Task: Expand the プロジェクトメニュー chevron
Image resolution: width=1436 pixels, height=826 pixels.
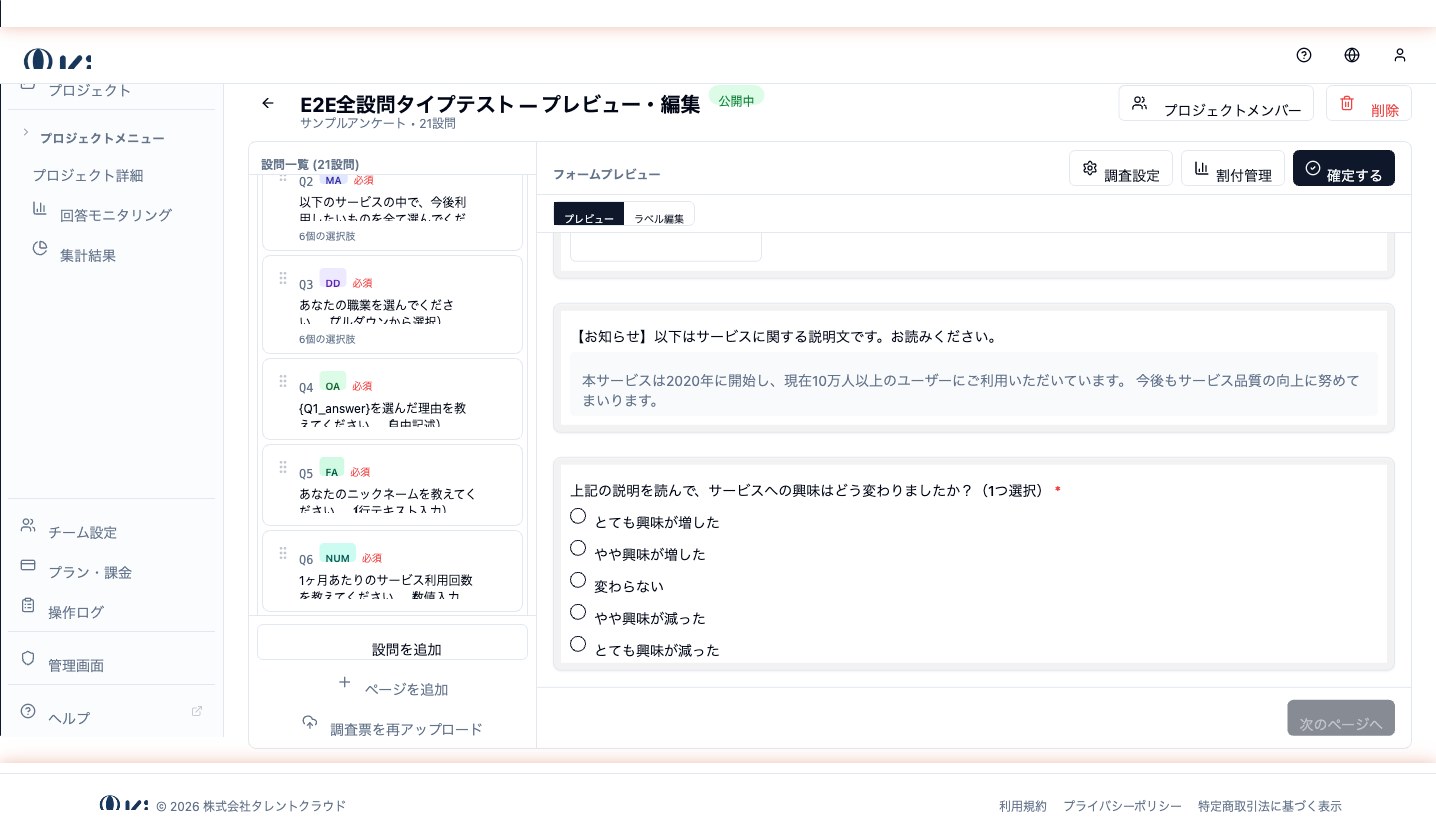Action: pyautogui.click(x=26, y=133)
